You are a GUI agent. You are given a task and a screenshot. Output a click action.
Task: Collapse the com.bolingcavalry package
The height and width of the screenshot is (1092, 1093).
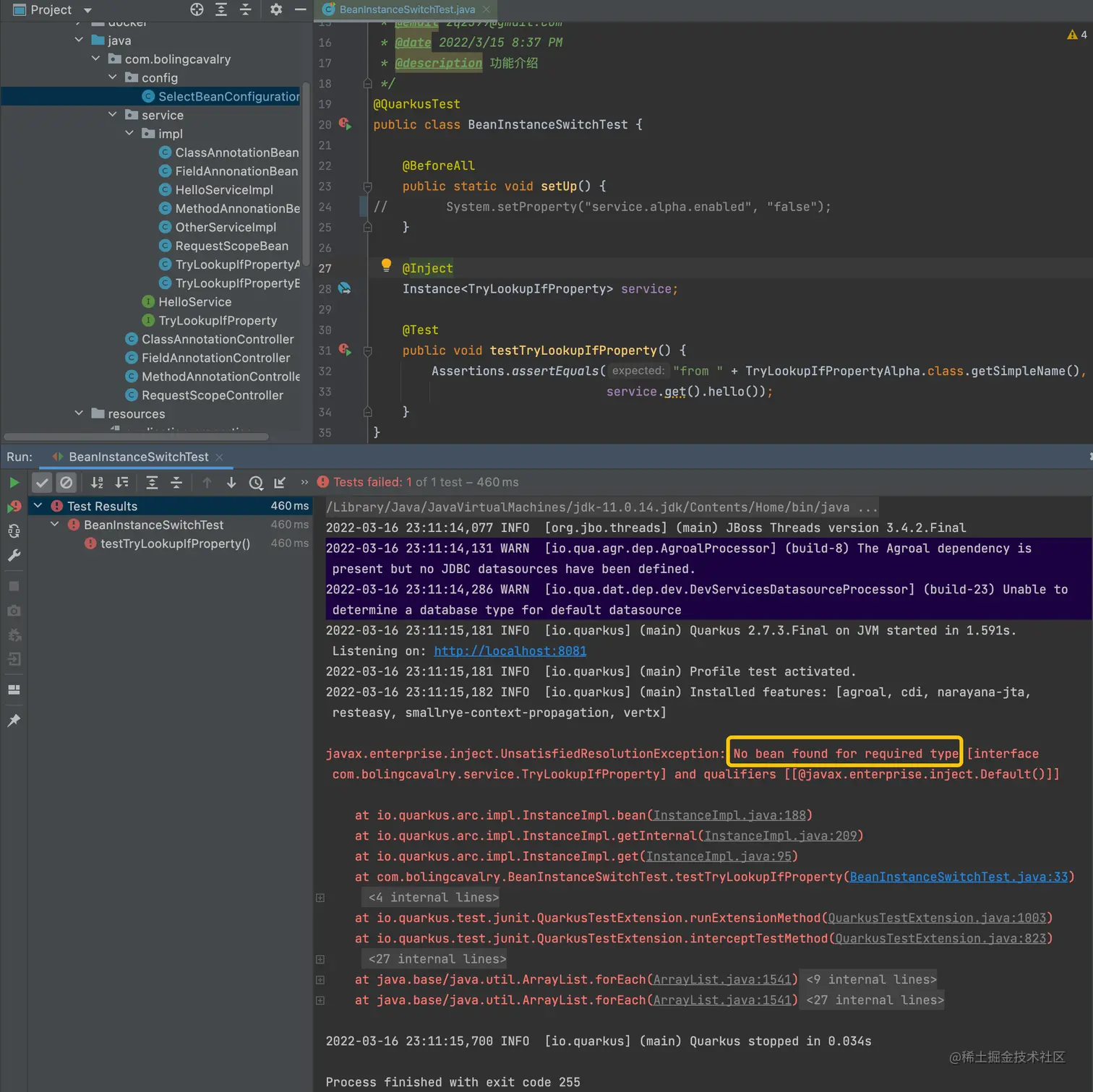click(95, 59)
